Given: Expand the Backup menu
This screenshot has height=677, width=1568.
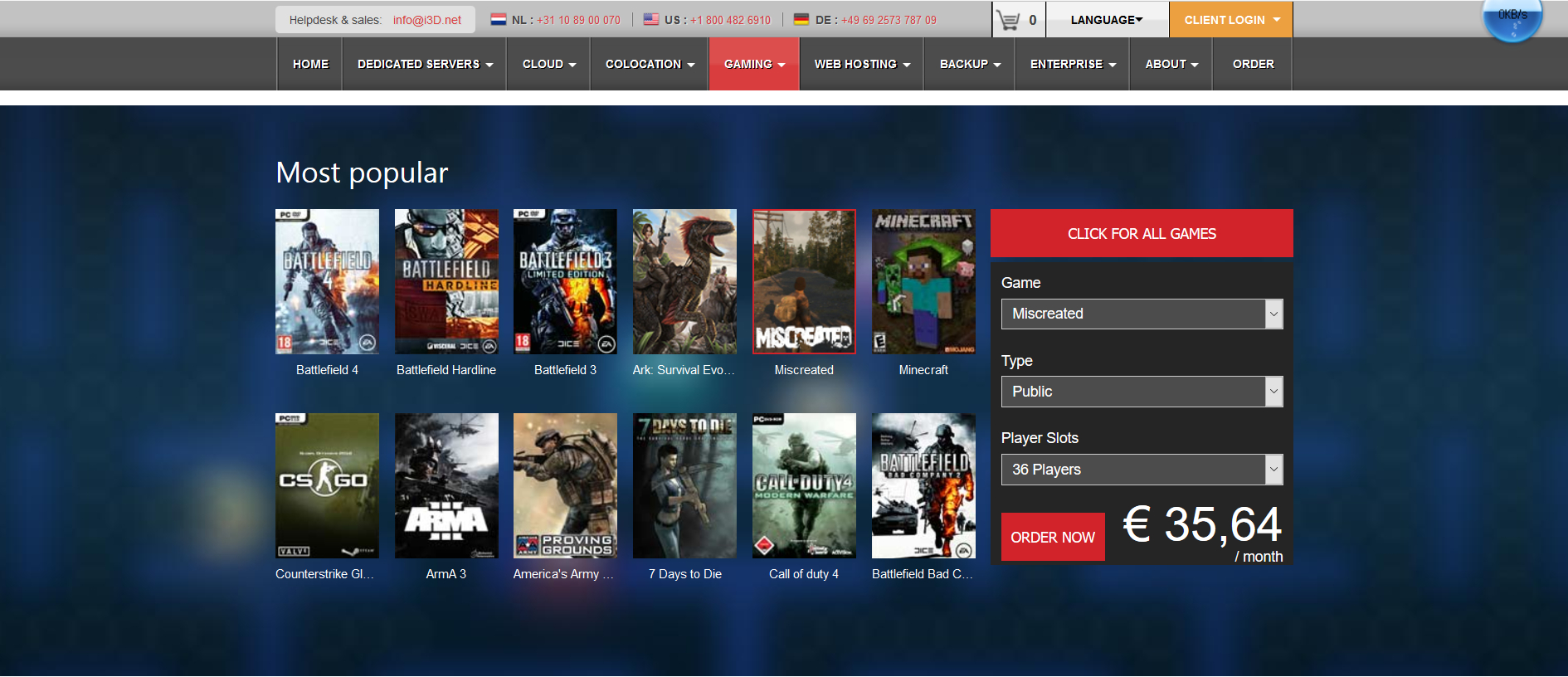Looking at the screenshot, I should tap(970, 64).
